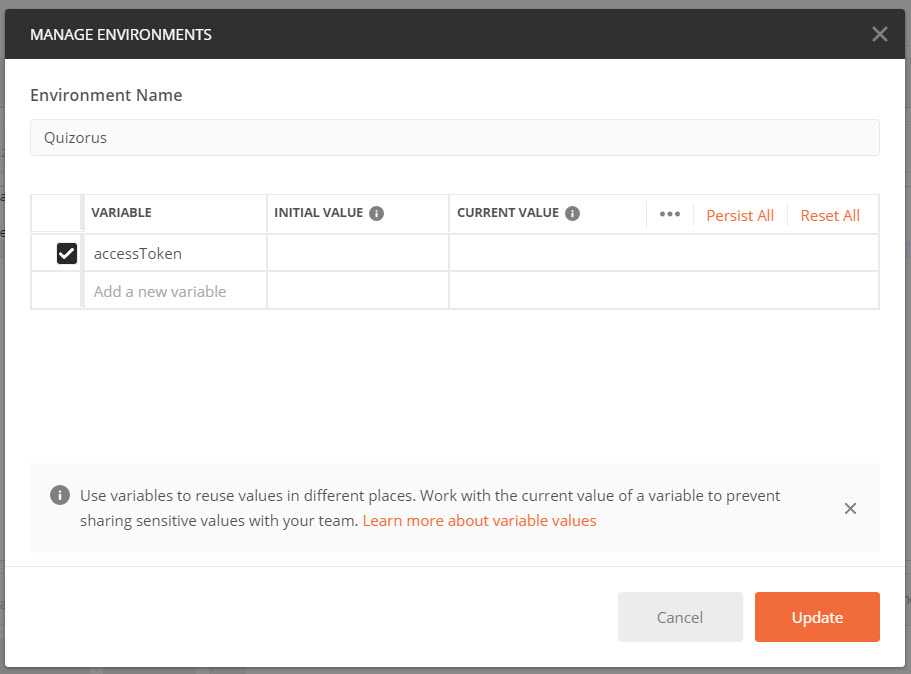
Task: Edit the Environment Name field Quizorus
Action: (454, 138)
